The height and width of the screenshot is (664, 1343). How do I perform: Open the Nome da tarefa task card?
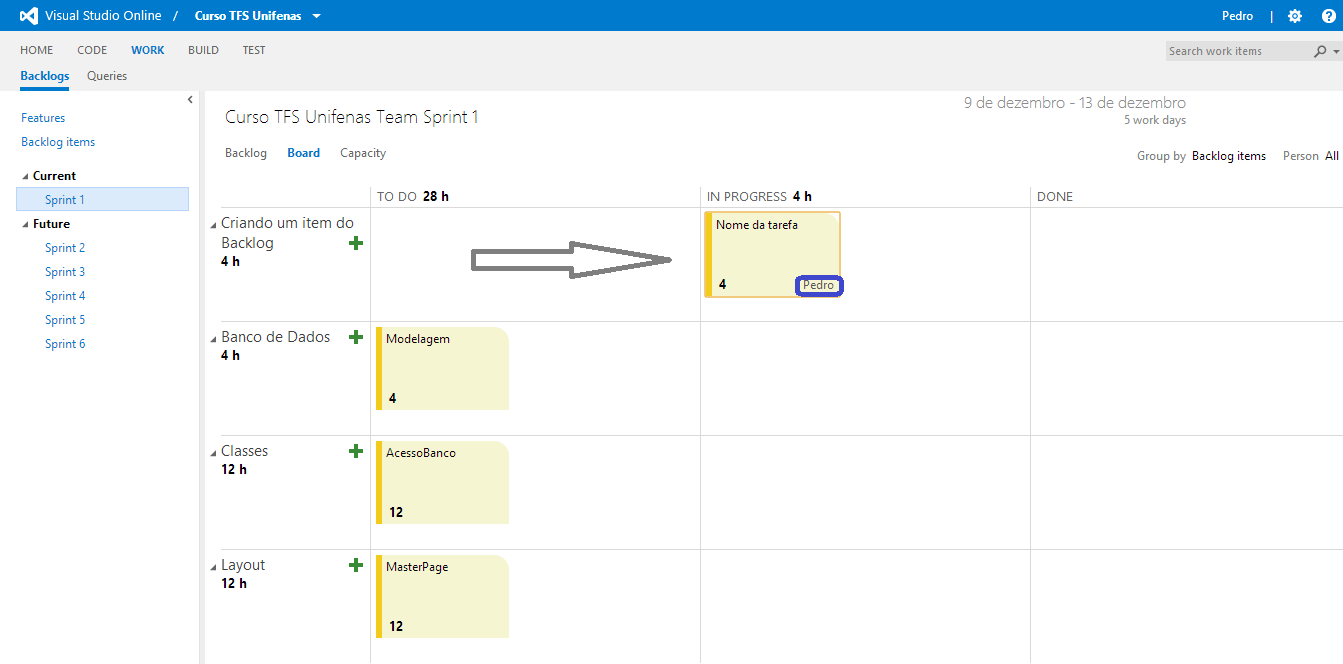pyautogui.click(x=772, y=254)
